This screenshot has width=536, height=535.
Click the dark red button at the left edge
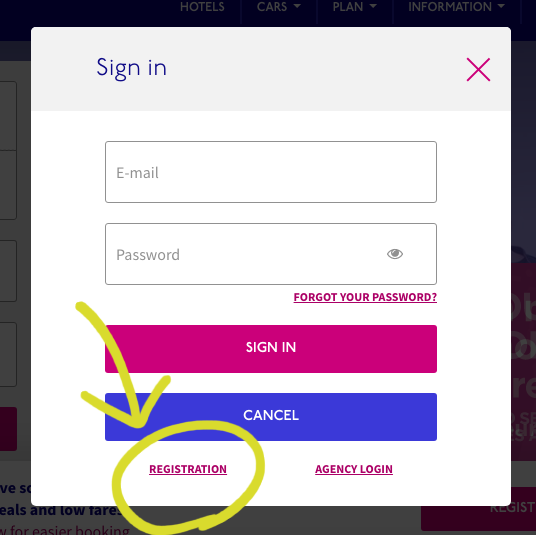[x=9, y=429]
